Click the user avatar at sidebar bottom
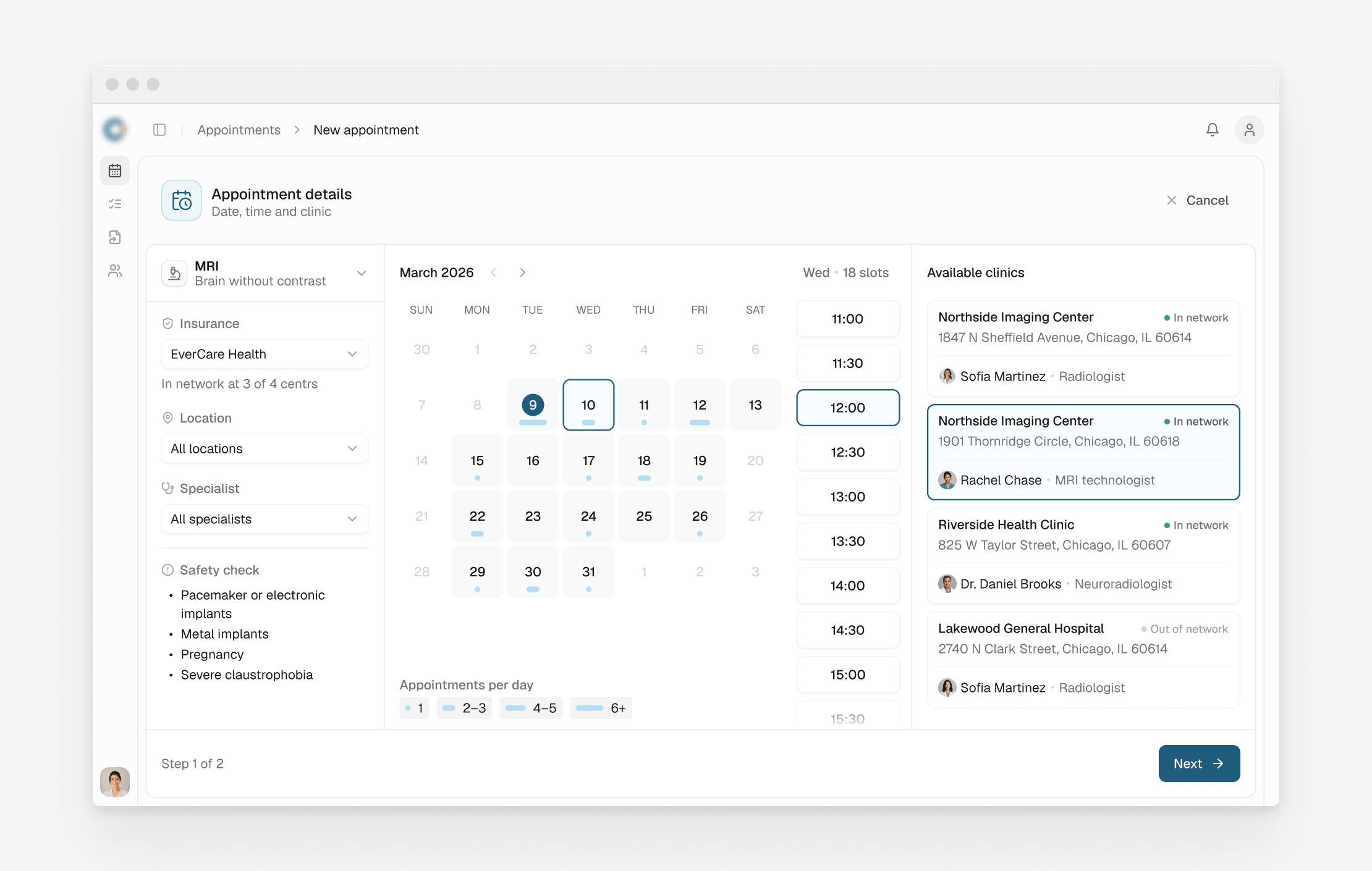1372x871 pixels. [115, 782]
